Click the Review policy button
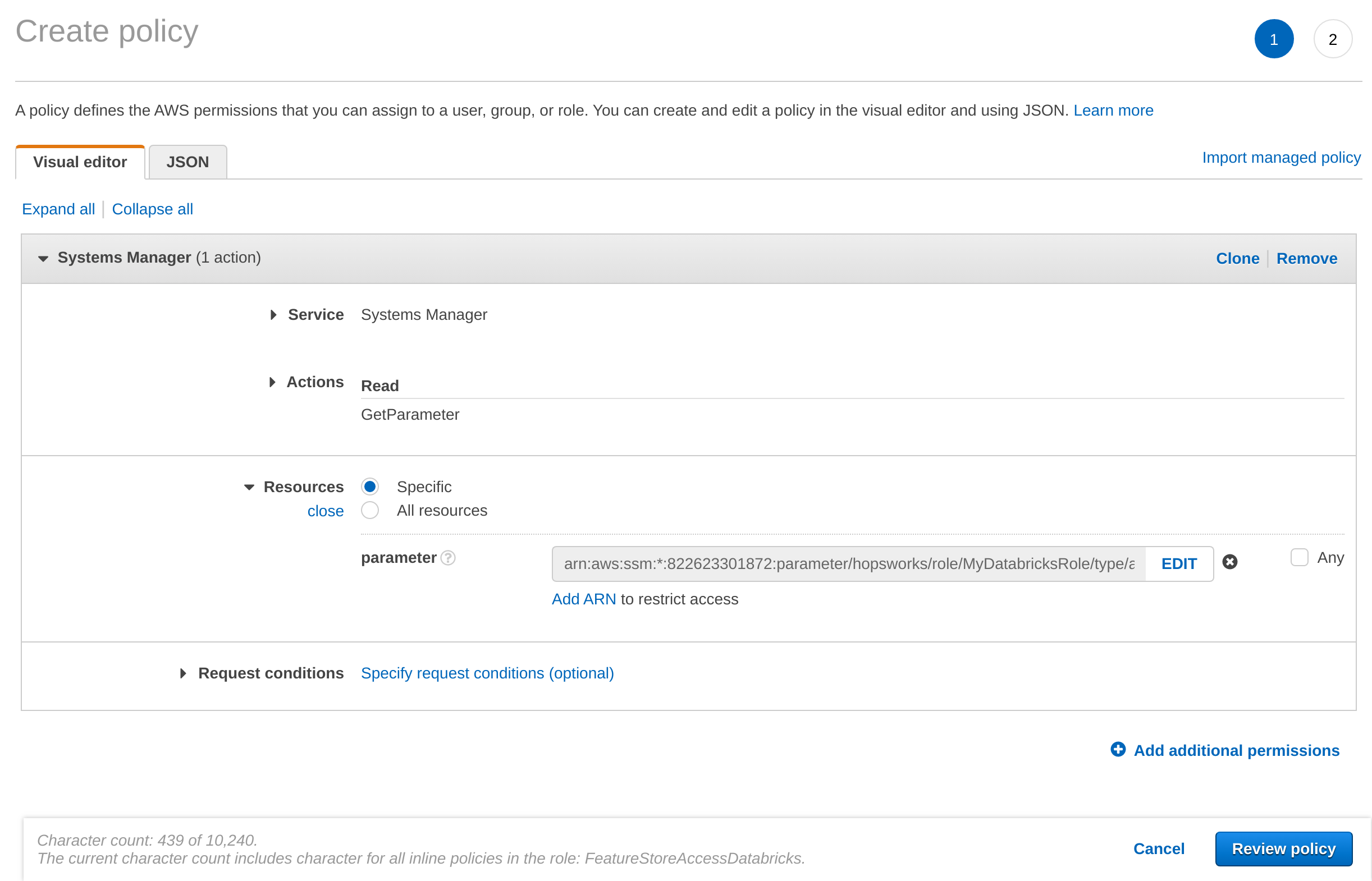This screenshot has height=881, width=1372. (1283, 849)
